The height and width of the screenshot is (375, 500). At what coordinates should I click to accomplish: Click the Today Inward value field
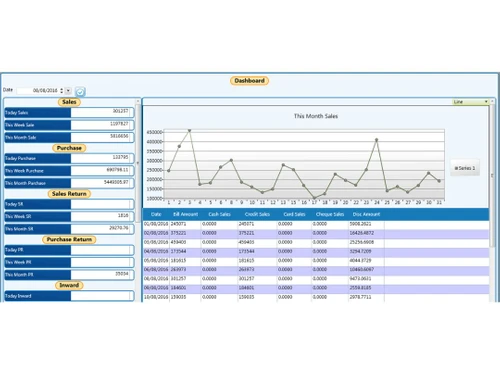click(x=102, y=296)
